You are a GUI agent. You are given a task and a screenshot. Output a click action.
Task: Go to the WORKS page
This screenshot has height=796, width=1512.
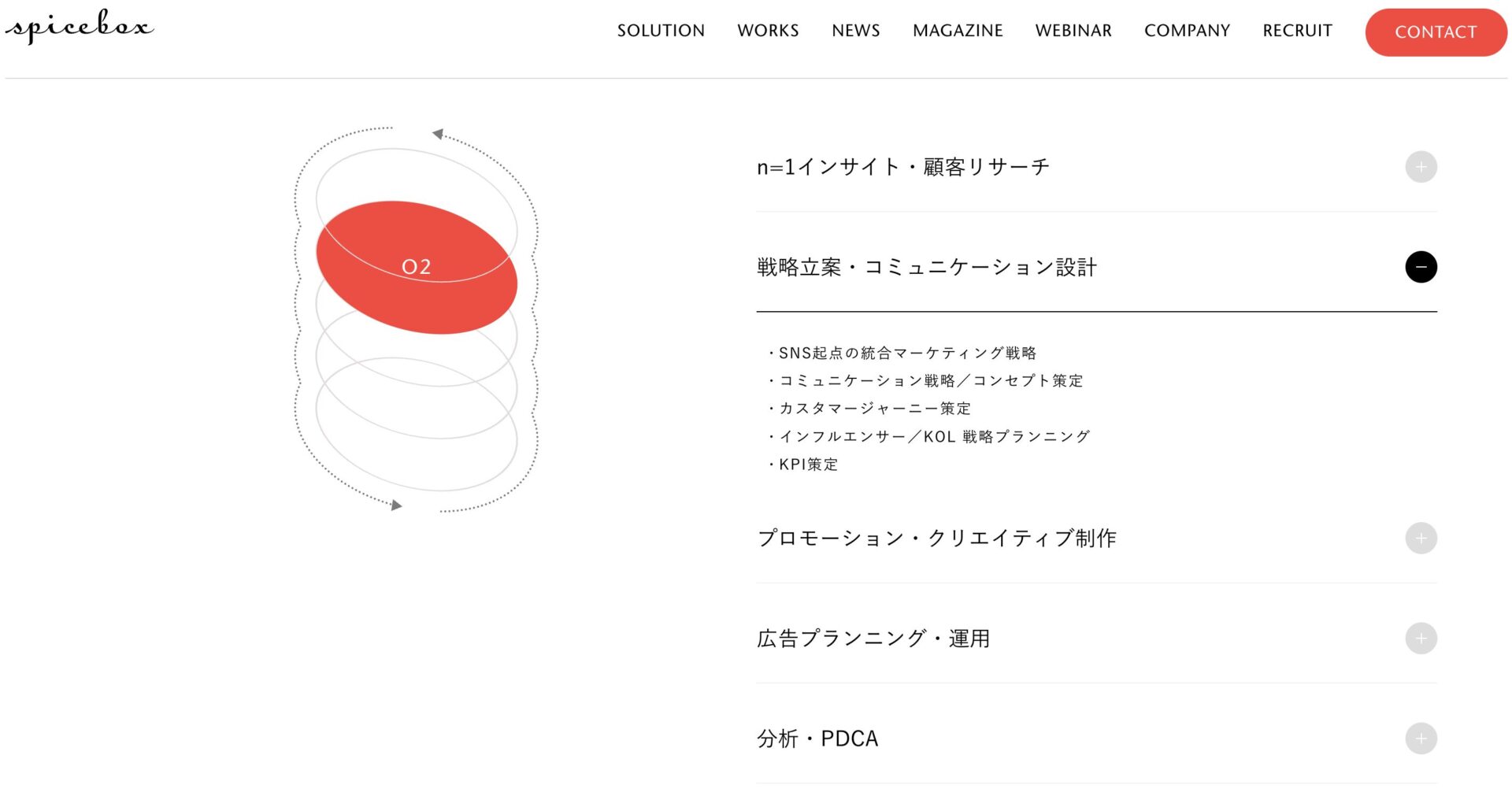[768, 31]
